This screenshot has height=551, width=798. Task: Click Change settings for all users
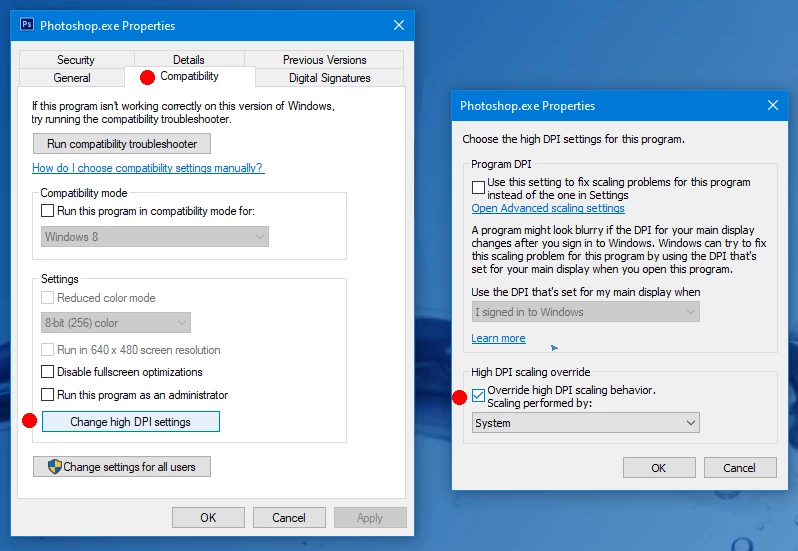tap(122, 467)
